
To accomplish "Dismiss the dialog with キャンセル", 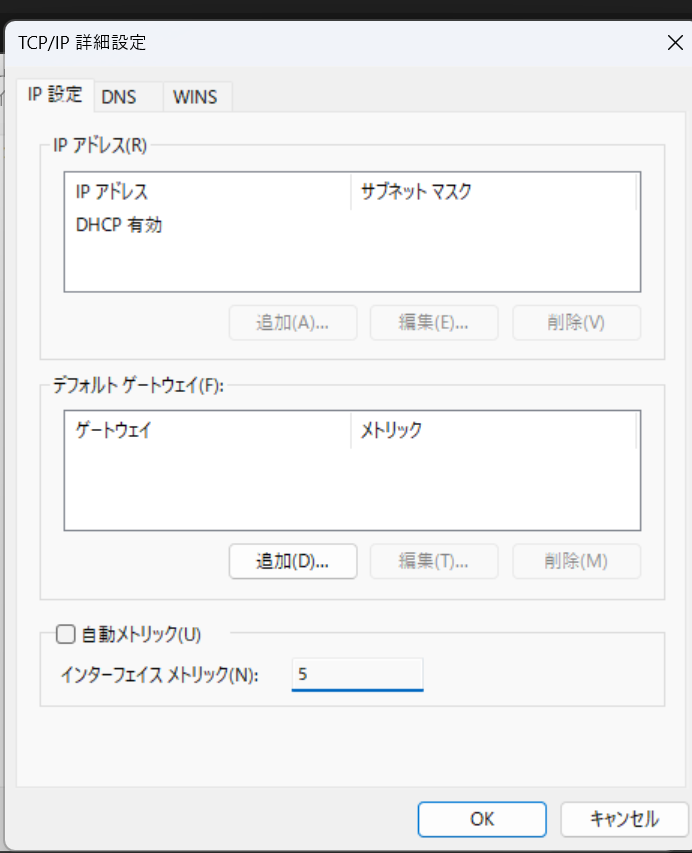I will click(624, 819).
